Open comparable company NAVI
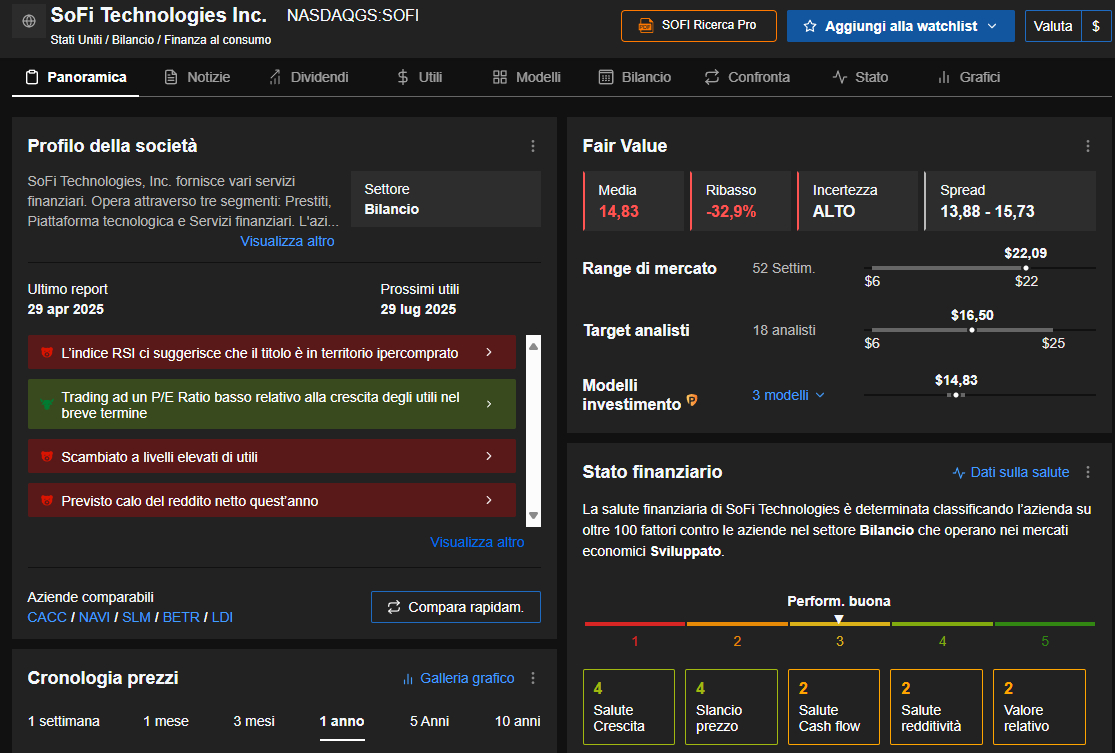 [x=94, y=617]
